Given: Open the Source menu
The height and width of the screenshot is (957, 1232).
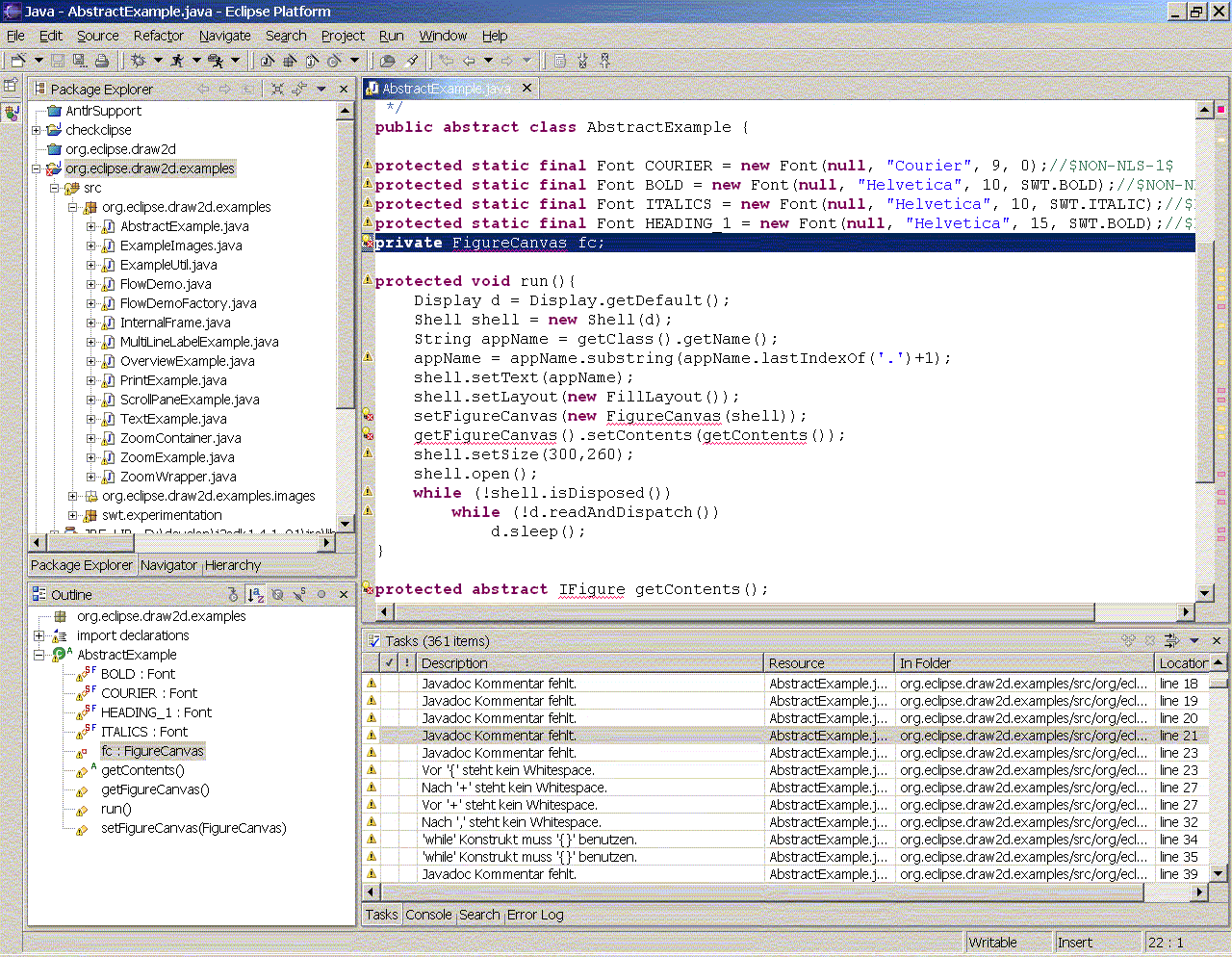Looking at the screenshot, I should click(x=98, y=36).
